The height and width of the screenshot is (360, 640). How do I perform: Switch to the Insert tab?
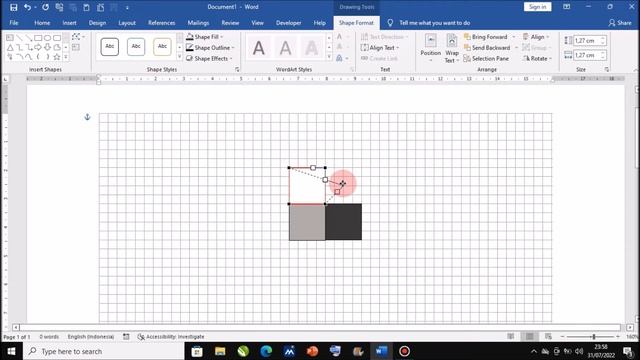pyautogui.click(x=69, y=23)
